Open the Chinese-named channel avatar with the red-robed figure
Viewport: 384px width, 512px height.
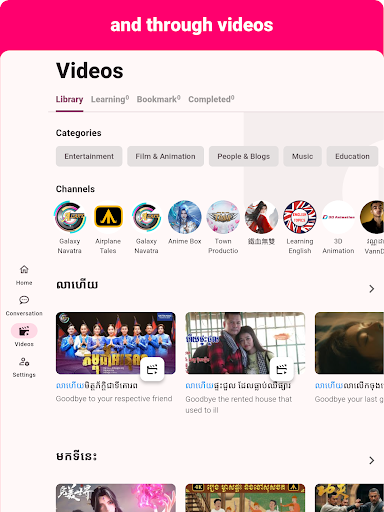pos(261,217)
